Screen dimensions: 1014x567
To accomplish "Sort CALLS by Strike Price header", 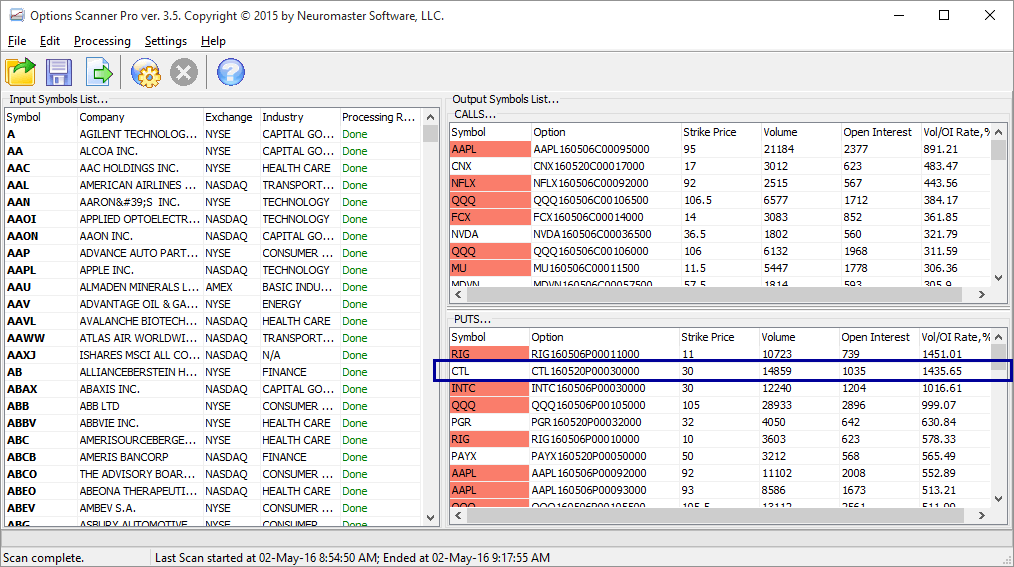I will [720, 132].
